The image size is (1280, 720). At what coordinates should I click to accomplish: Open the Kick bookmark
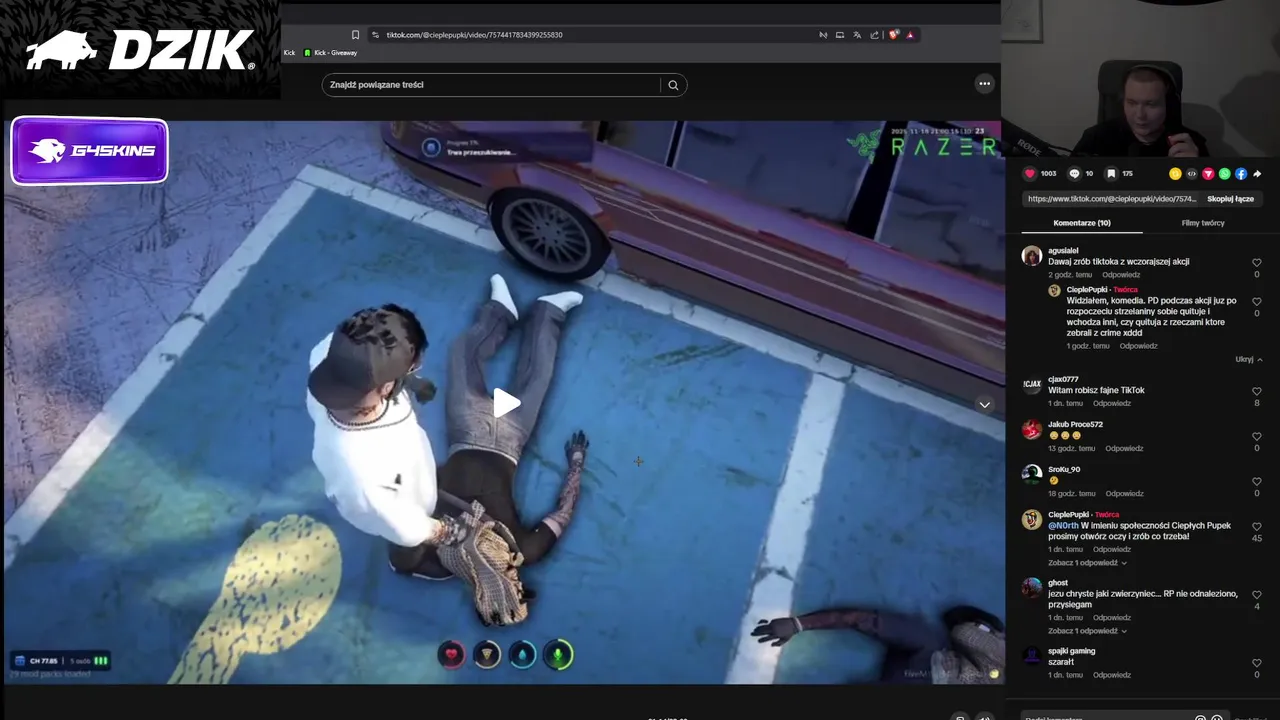pyautogui.click(x=290, y=53)
